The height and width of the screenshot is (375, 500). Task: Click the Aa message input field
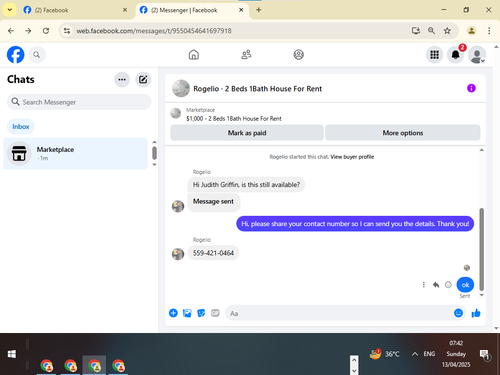coord(338,313)
